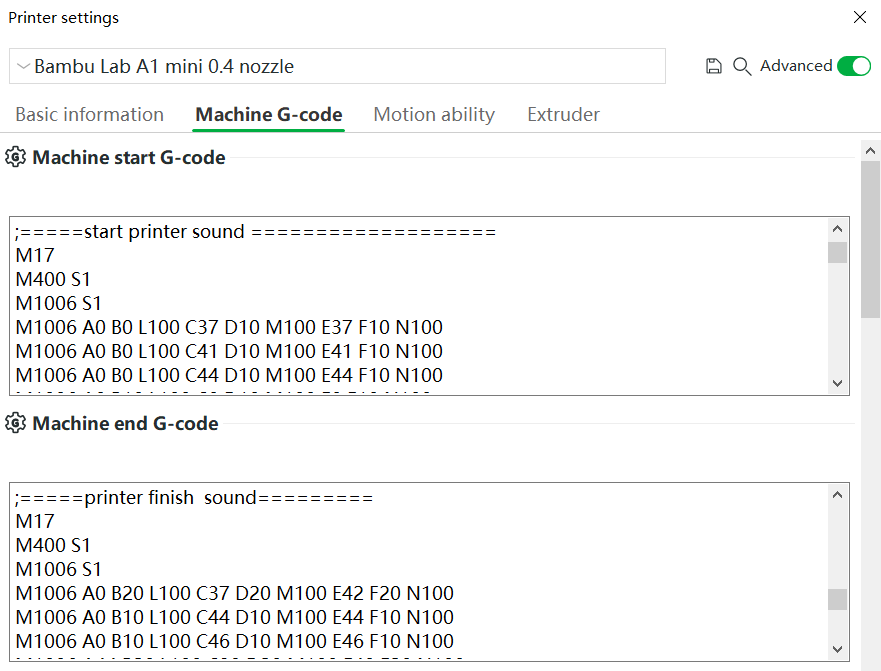The width and height of the screenshot is (881, 671).
Task: Open the Motion ability tab
Action: pyautogui.click(x=434, y=115)
